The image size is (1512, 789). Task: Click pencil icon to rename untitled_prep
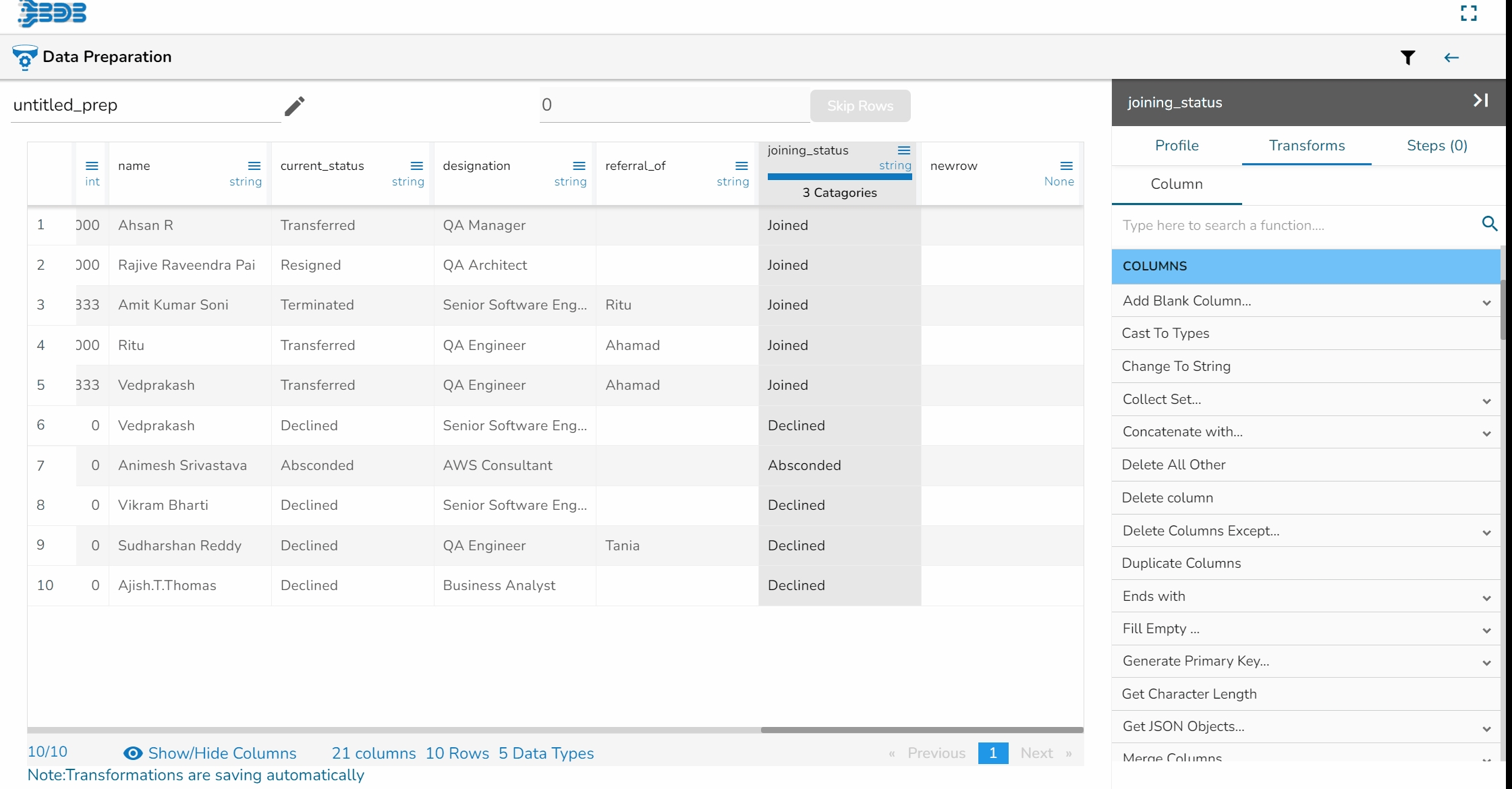pos(294,106)
